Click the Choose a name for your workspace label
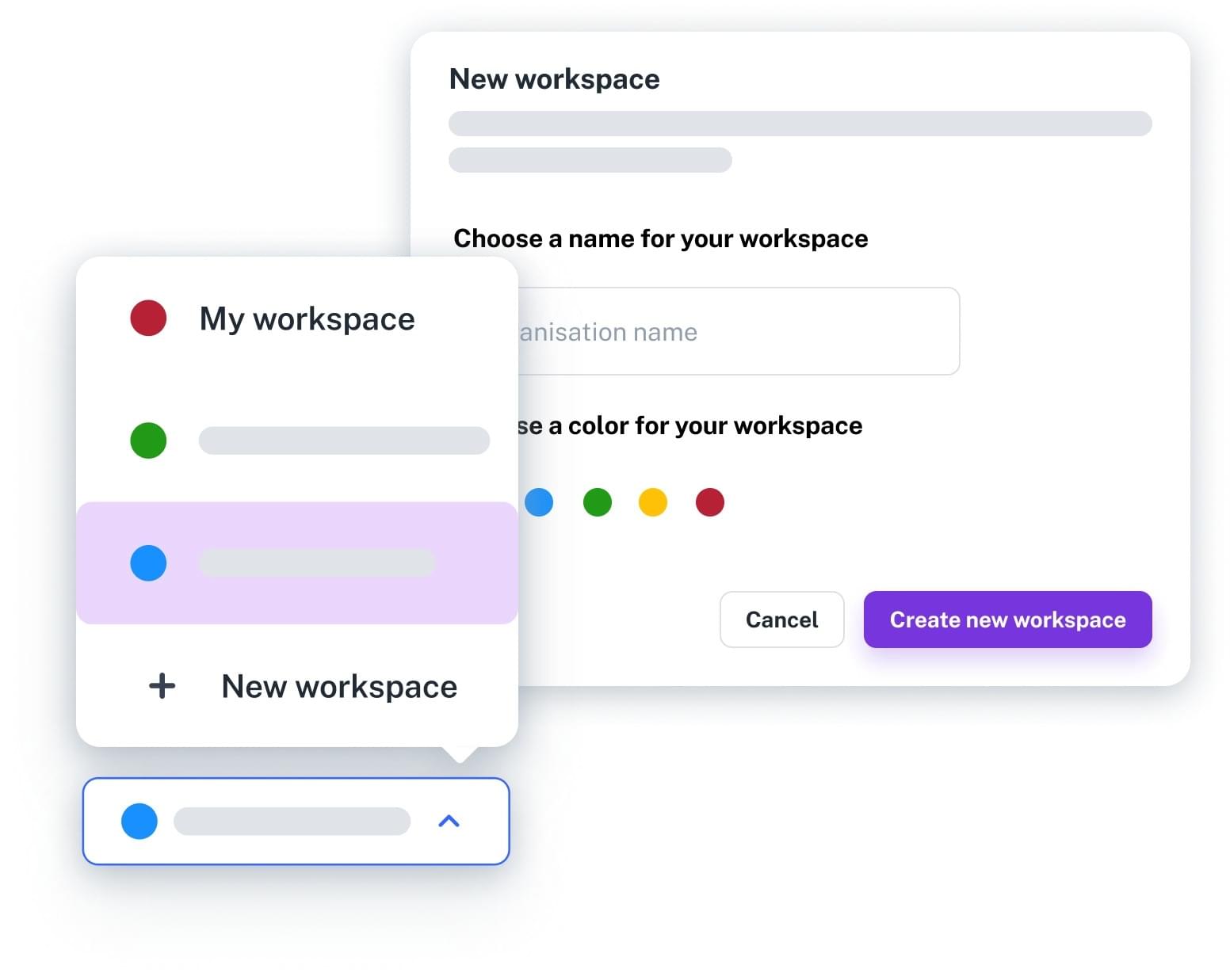This screenshot has width=1230, height=980. point(660,238)
